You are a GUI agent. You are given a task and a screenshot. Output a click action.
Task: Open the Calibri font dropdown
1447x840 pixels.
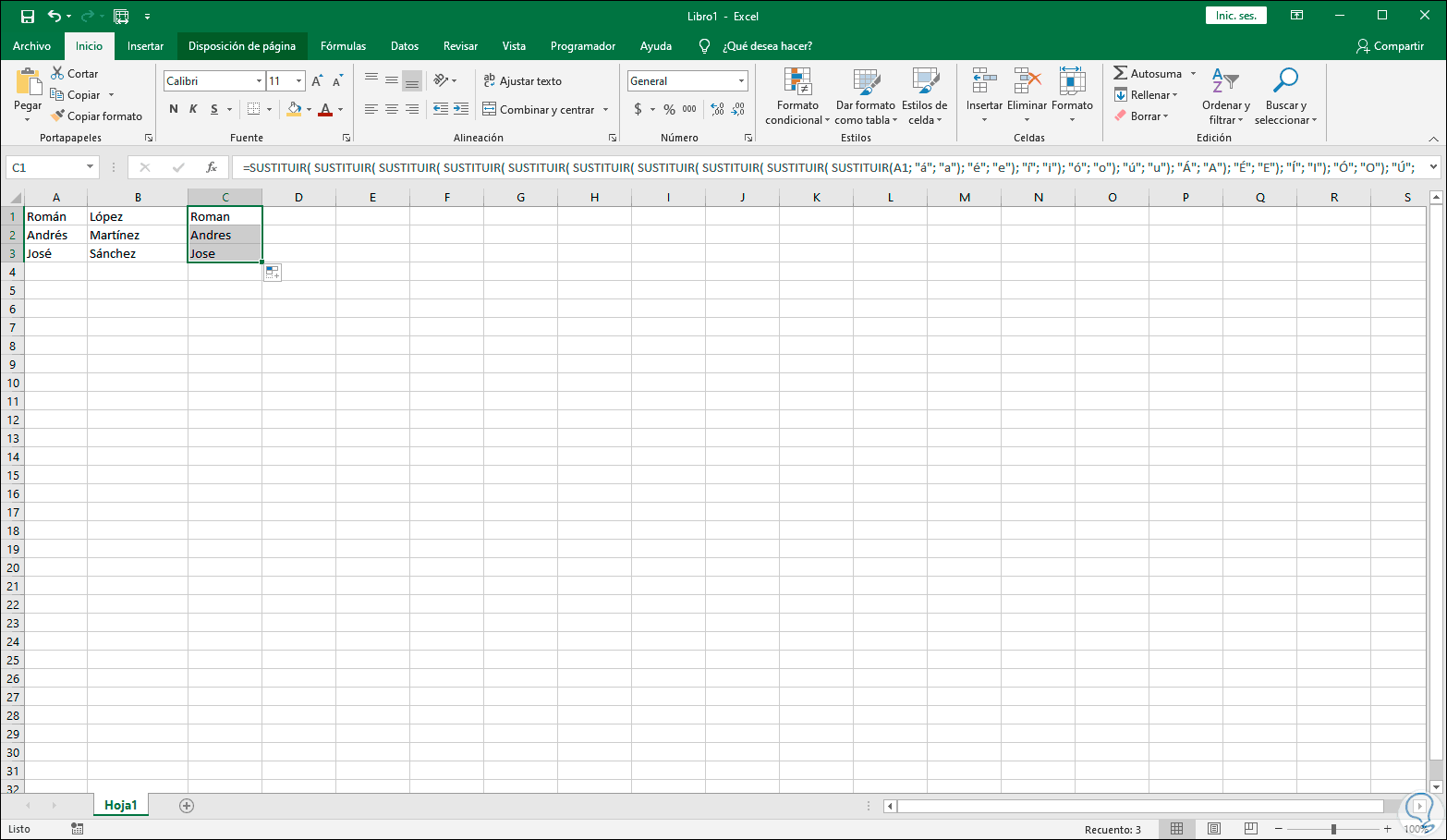[258, 80]
